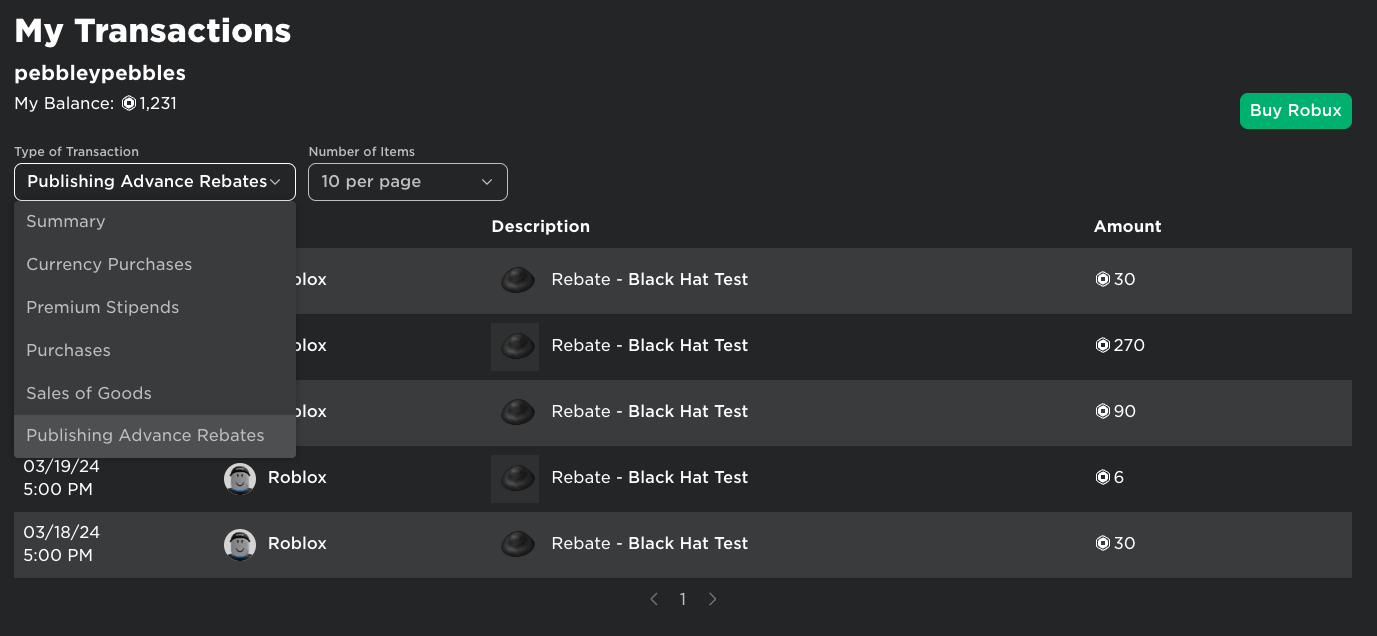Click page number 1 in pagination

[683, 599]
